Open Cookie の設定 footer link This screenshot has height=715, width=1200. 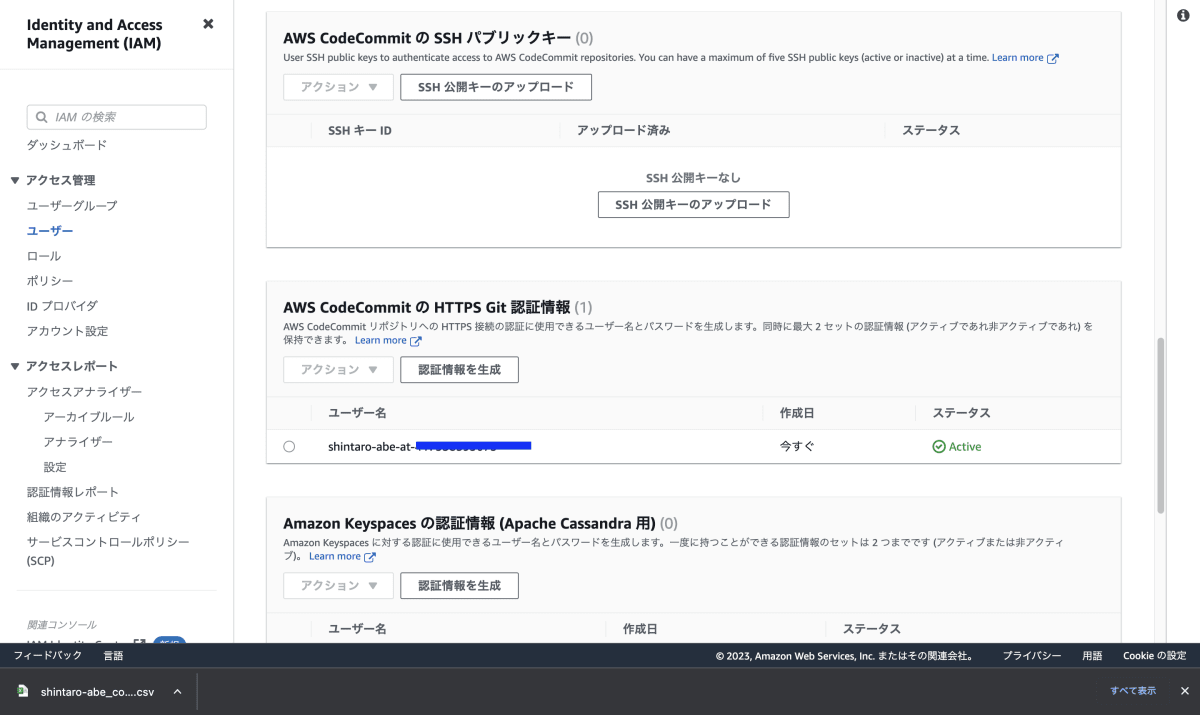(x=1155, y=656)
